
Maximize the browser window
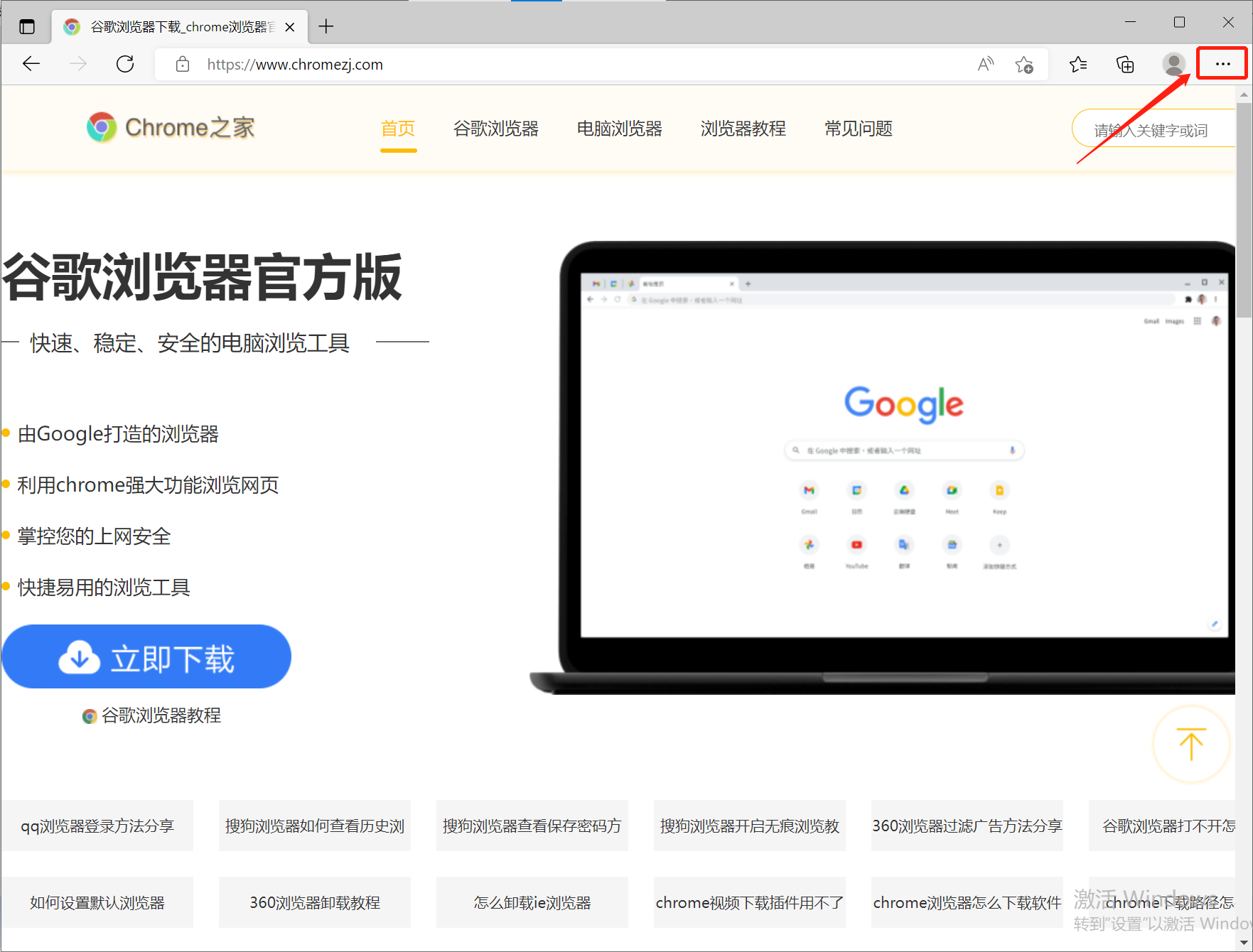pos(1179,22)
